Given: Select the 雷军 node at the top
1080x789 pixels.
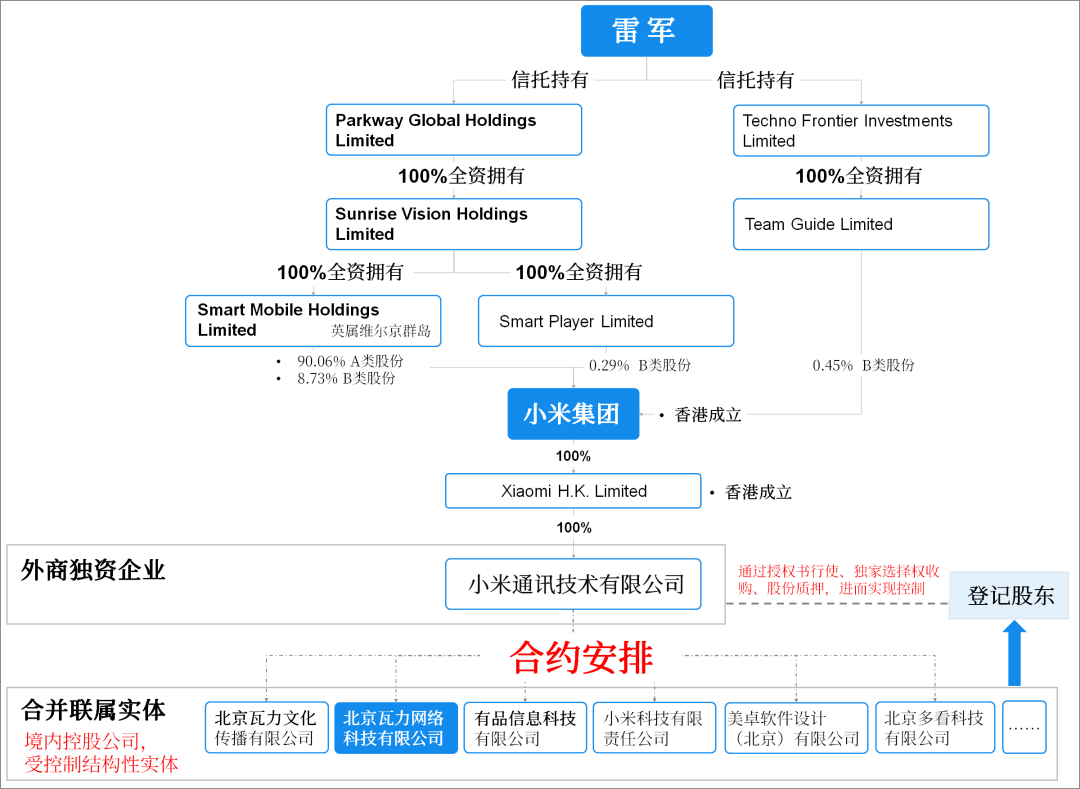Looking at the screenshot, I should (x=646, y=31).
